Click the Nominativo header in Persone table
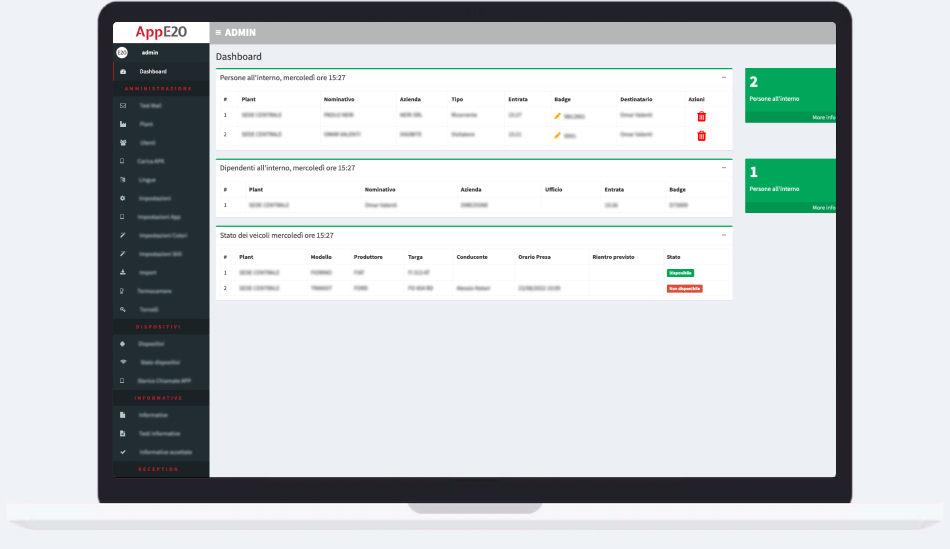The image size is (950, 549). [x=339, y=99]
